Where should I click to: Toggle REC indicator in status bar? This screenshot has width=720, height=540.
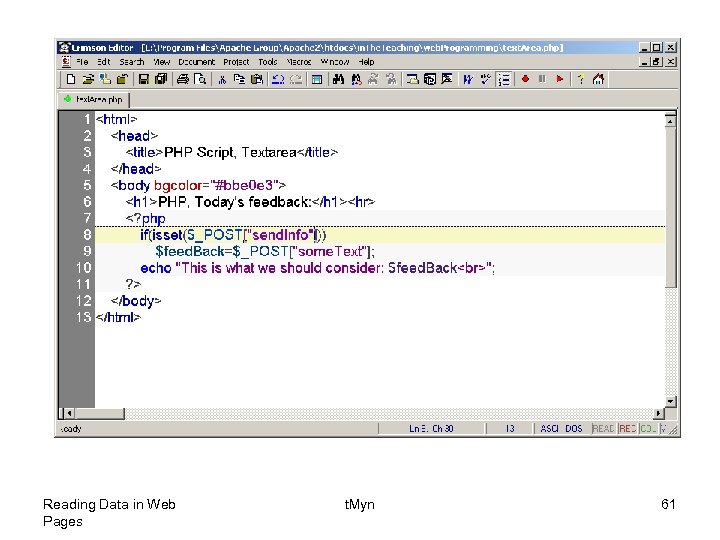tap(627, 428)
